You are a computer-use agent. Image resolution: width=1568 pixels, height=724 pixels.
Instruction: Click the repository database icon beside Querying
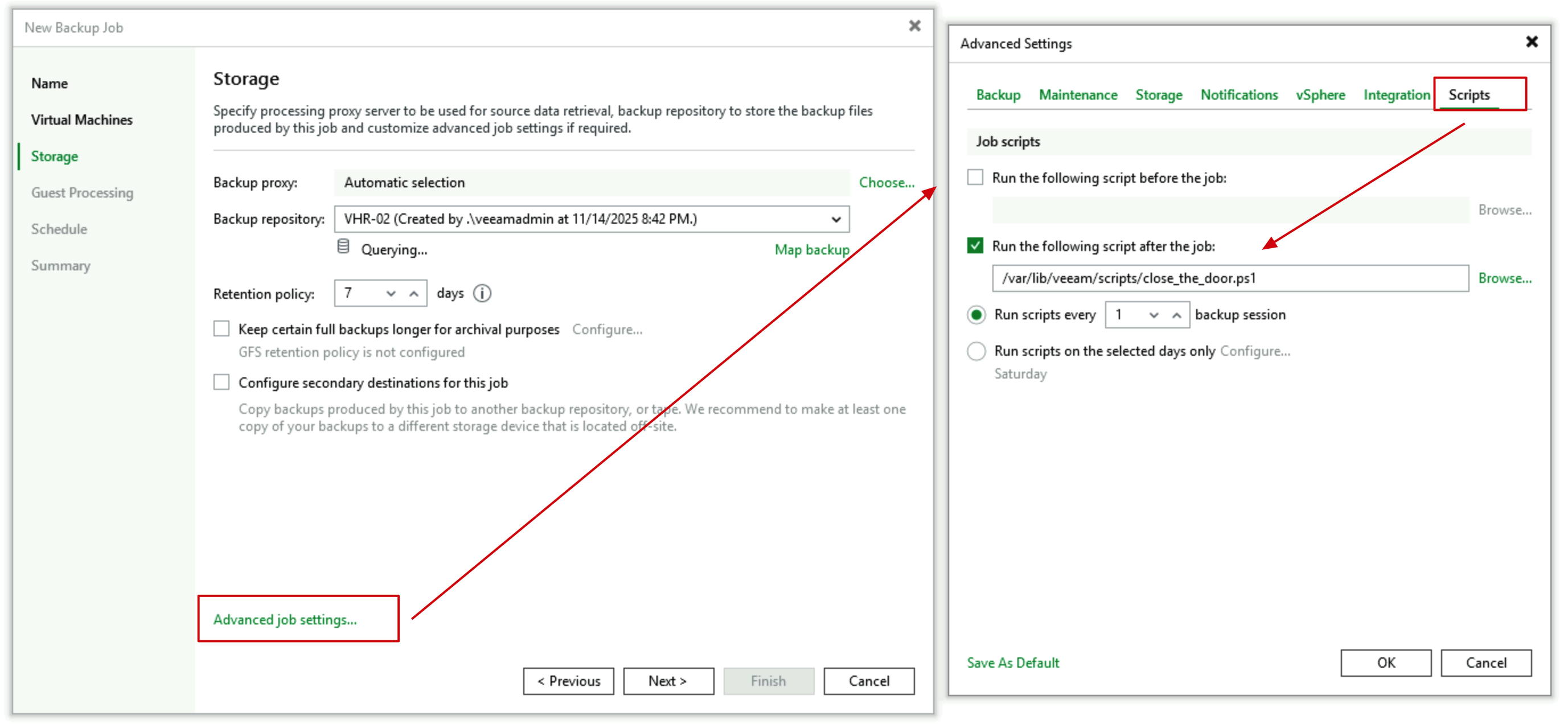tap(343, 247)
